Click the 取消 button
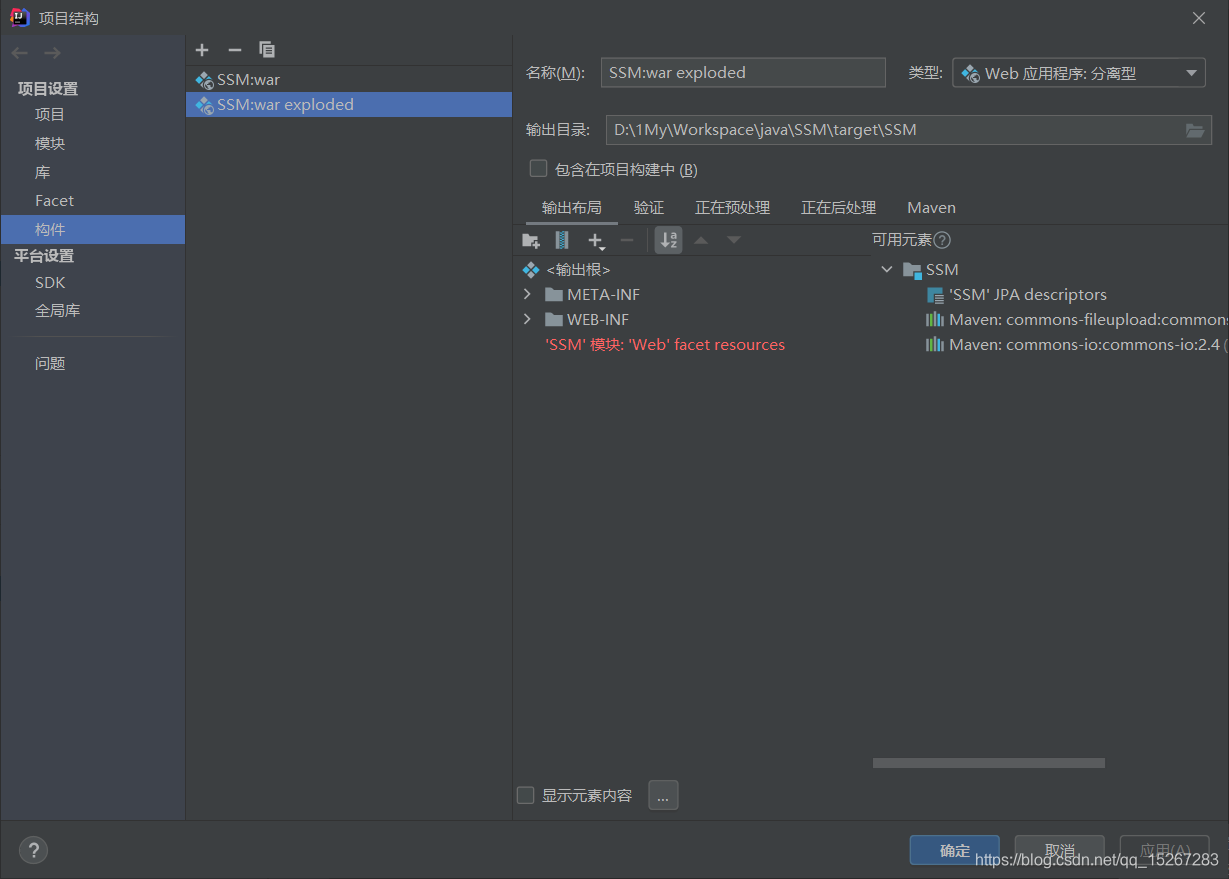 point(1060,851)
